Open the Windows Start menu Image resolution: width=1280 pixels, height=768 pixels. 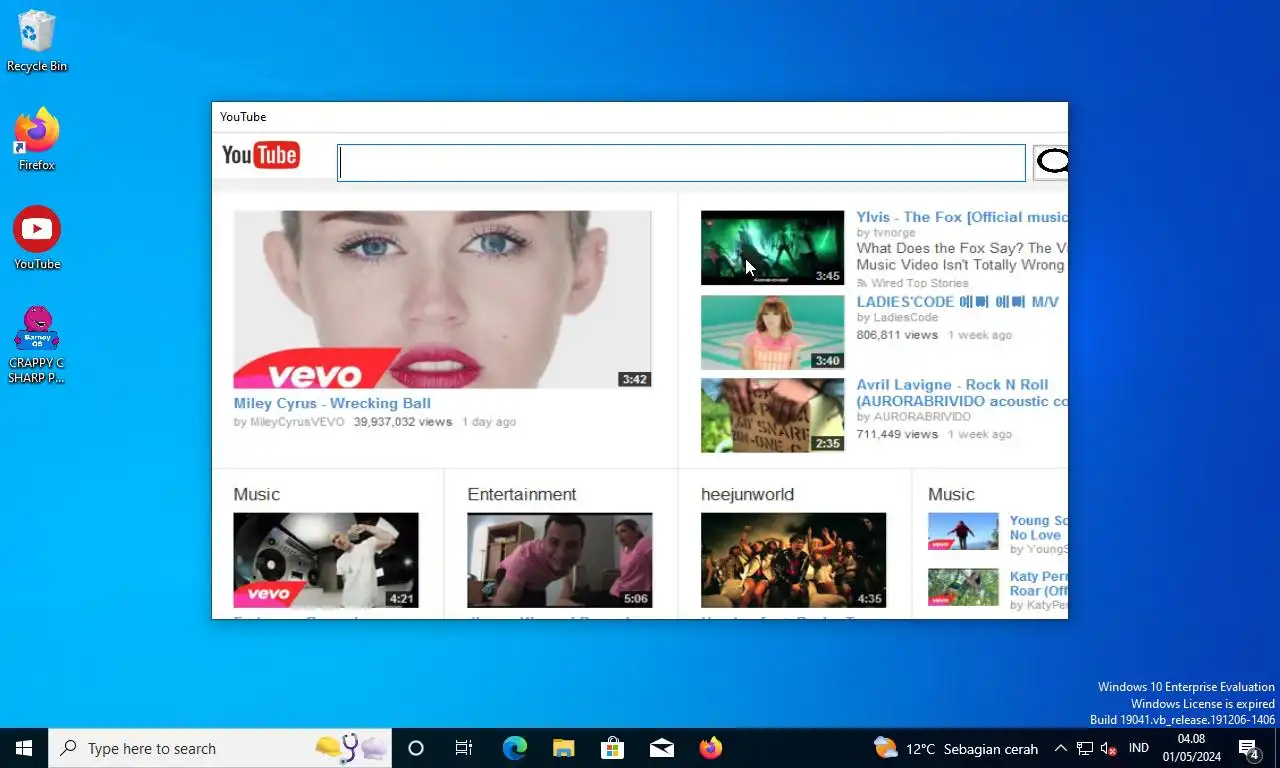[x=24, y=748]
